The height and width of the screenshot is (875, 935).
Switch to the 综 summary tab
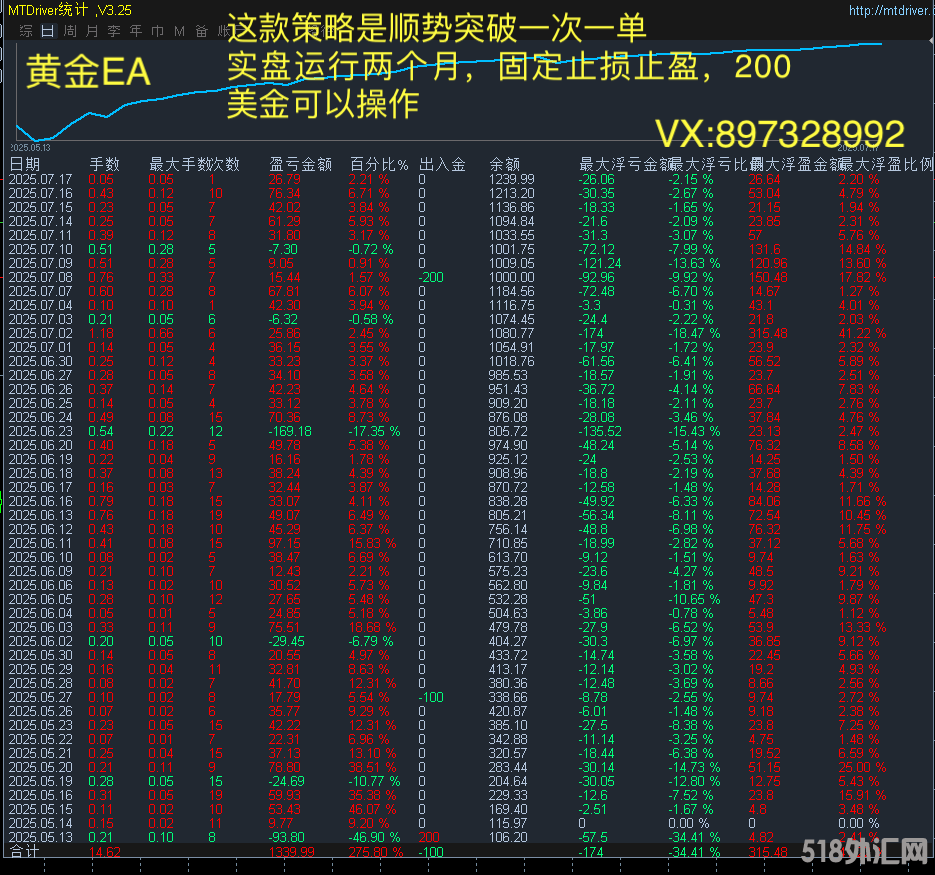[x=26, y=31]
